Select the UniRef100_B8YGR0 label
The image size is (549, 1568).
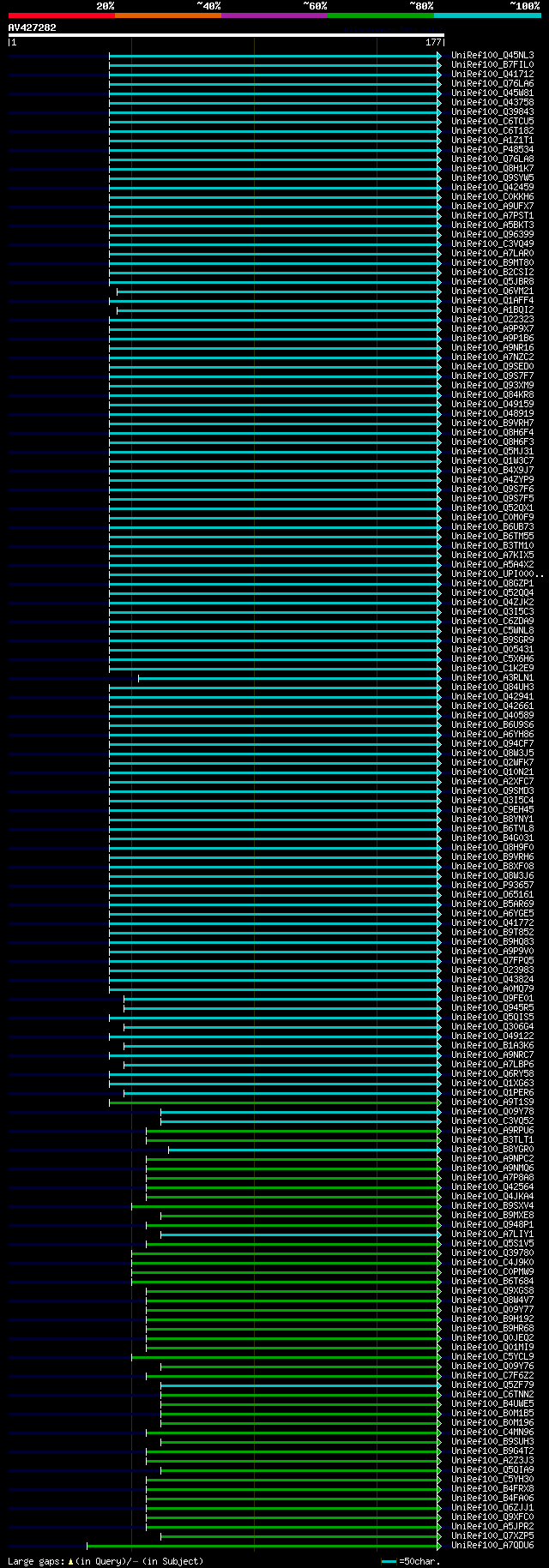(x=492, y=1150)
